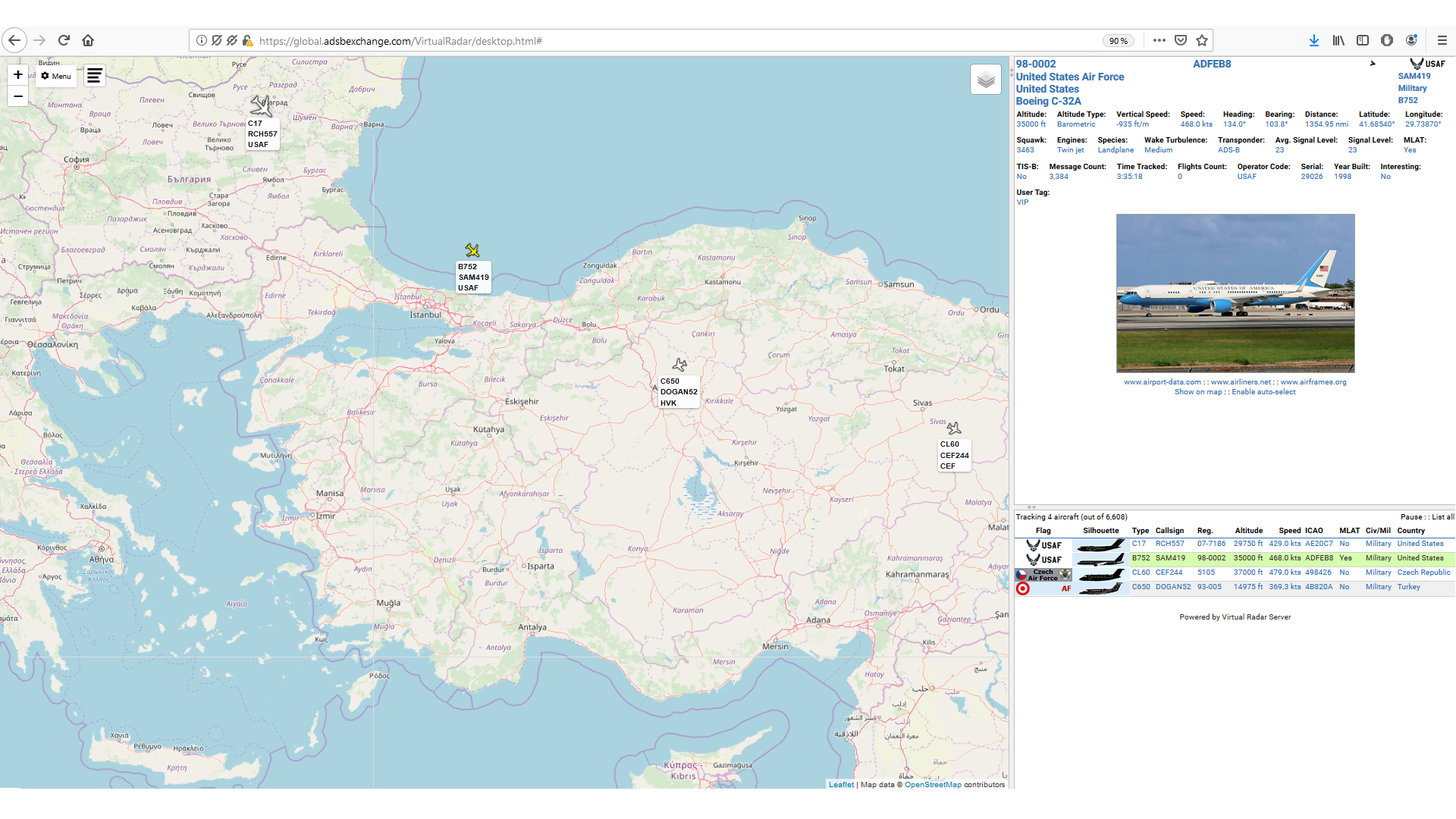Open www.airliners.net link
Viewport: 1456px width, 819px height.
click(x=1241, y=382)
